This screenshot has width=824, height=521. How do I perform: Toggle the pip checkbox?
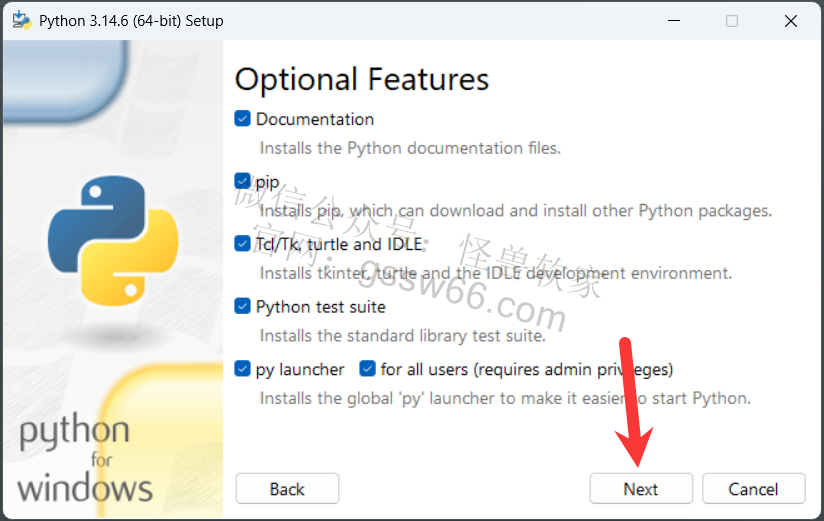pos(242,181)
